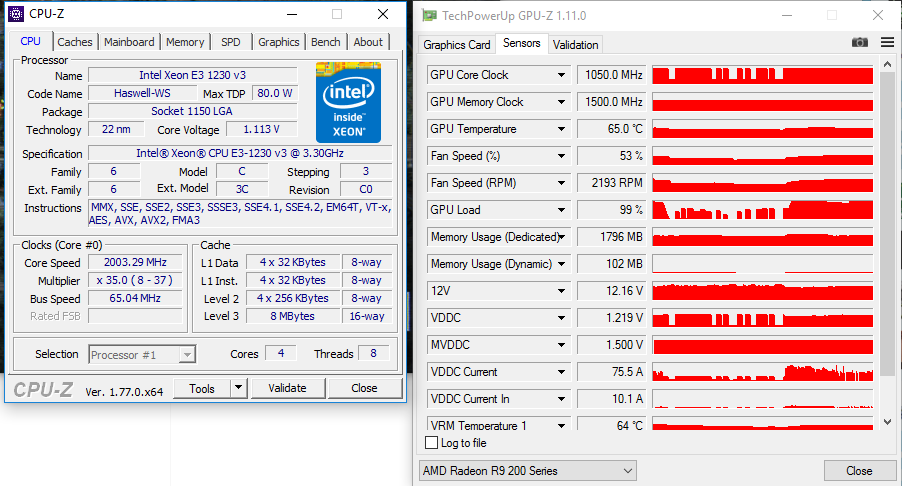
Task: Click the GPU-Z sensor list scrollbar thumb
Action: [887, 226]
